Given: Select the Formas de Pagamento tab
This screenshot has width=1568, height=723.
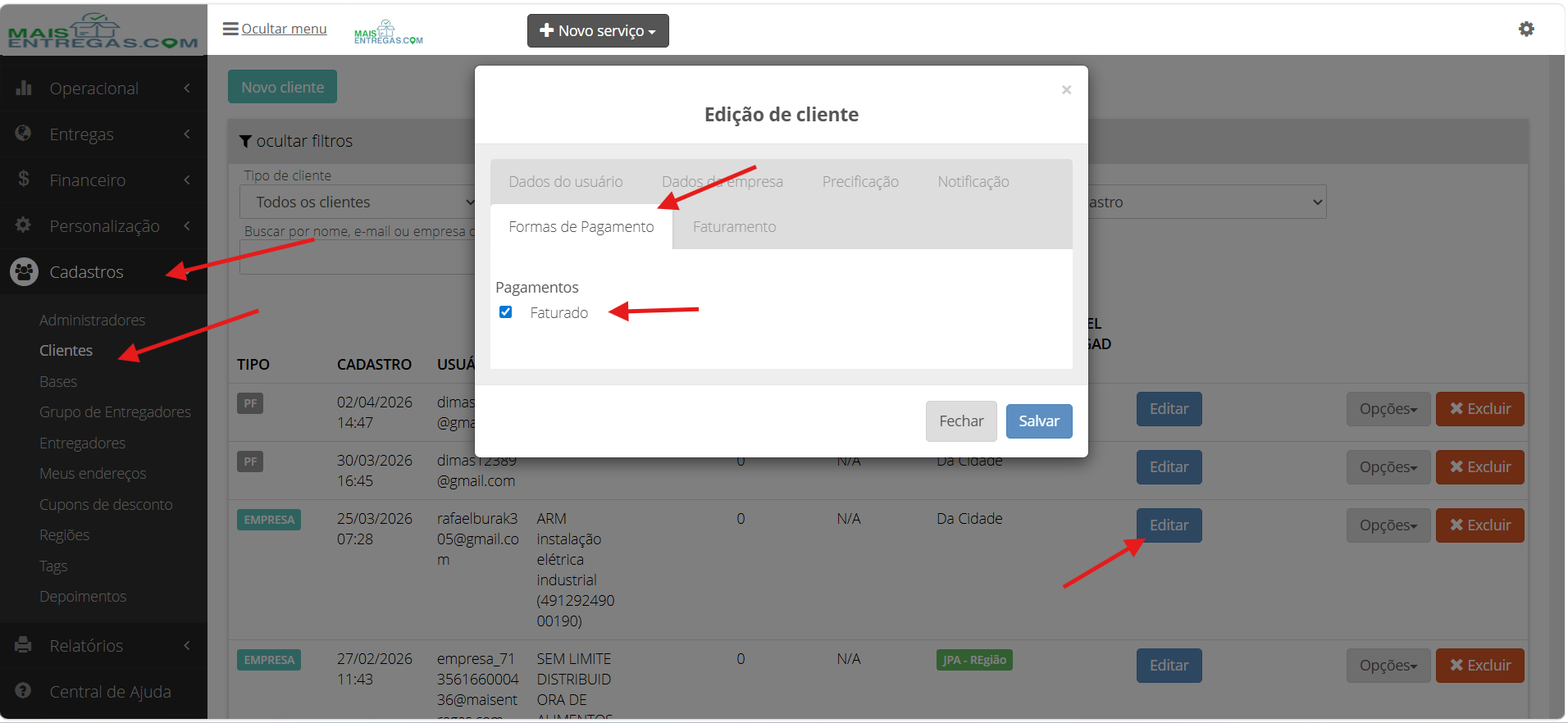Looking at the screenshot, I should 581,227.
